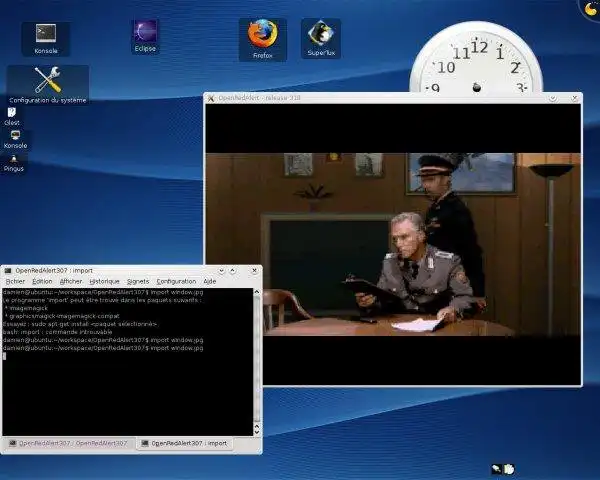Open the Configuration menu in Konsole

[176, 281]
